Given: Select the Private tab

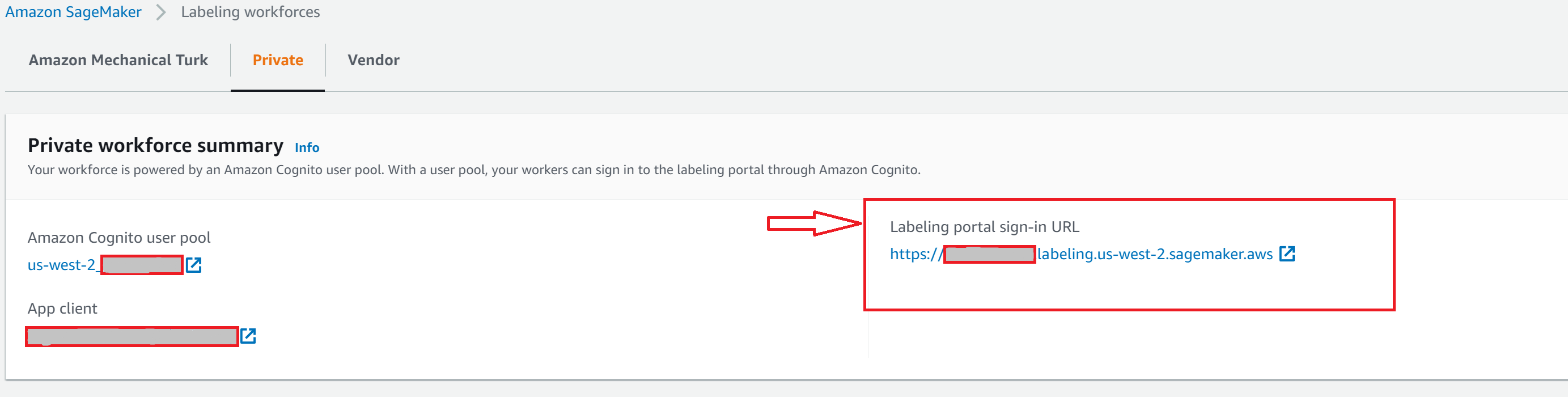Looking at the screenshot, I should click(x=278, y=60).
